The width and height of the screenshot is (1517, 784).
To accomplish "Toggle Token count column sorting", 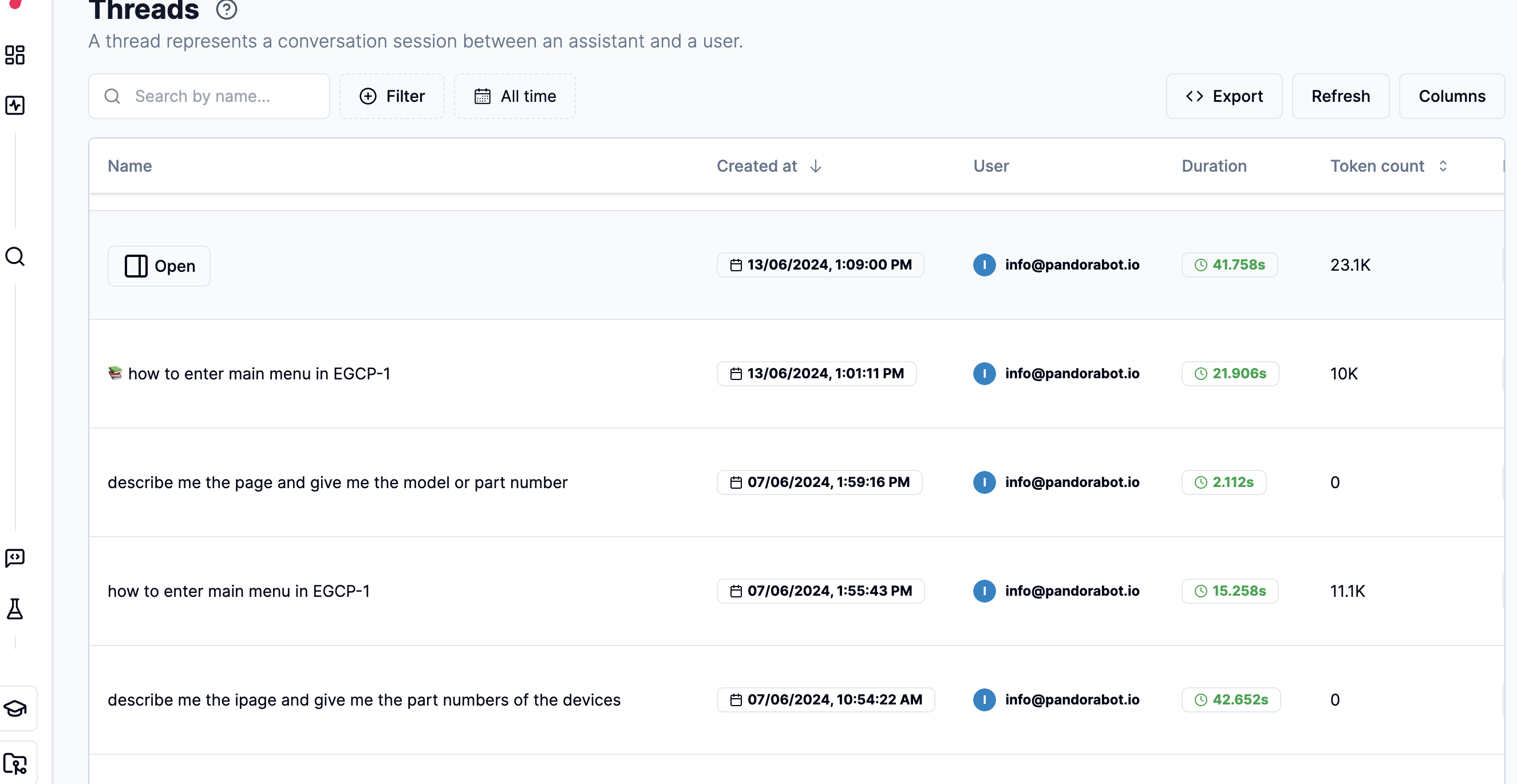I will [x=1442, y=167].
